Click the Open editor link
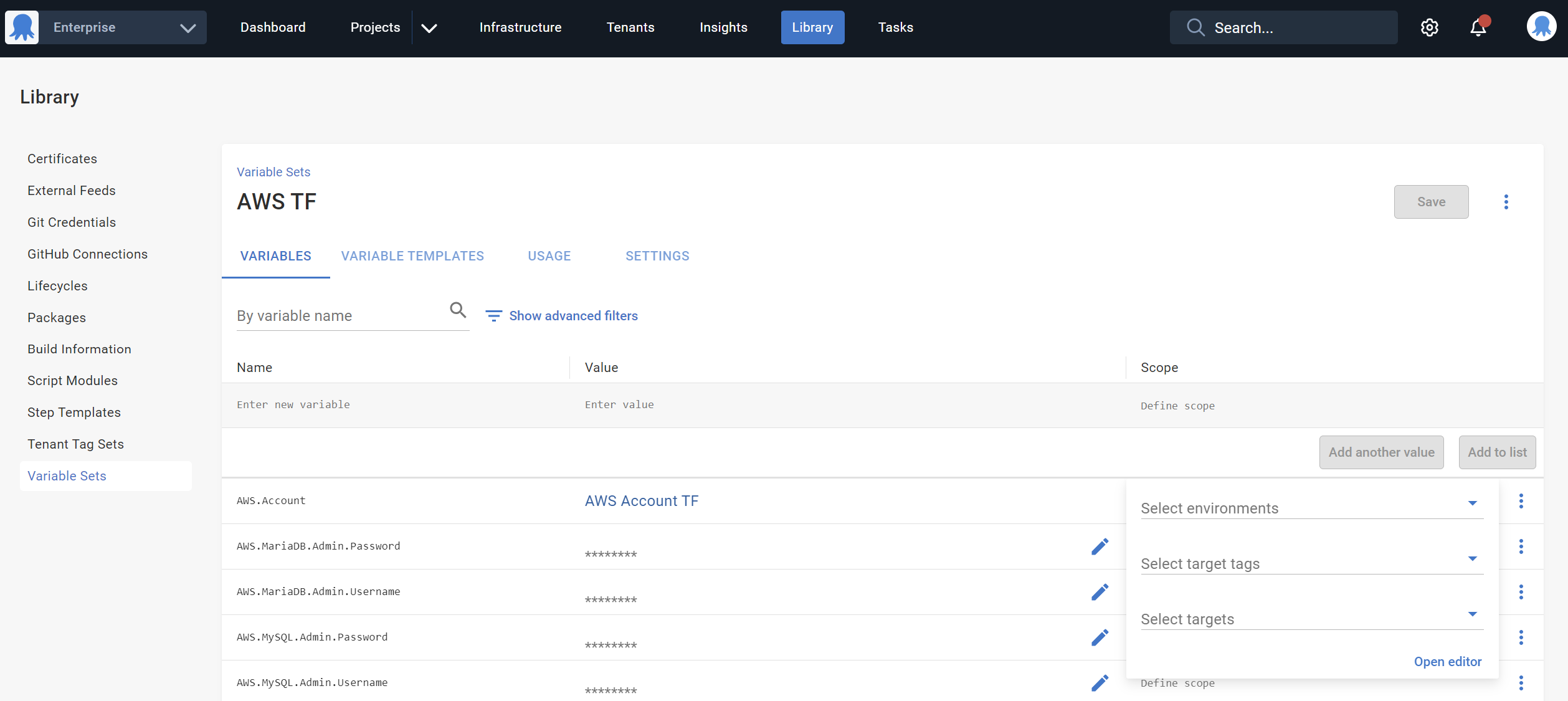Screen dimensions: 1568x701 pyautogui.click(x=1447, y=661)
